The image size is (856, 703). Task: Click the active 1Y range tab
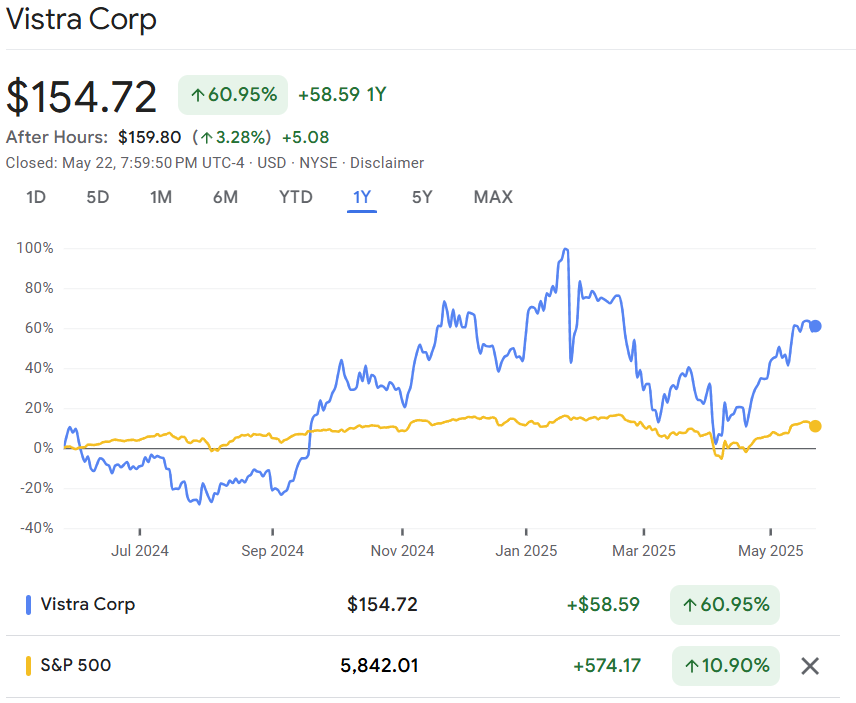click(362, 197)
